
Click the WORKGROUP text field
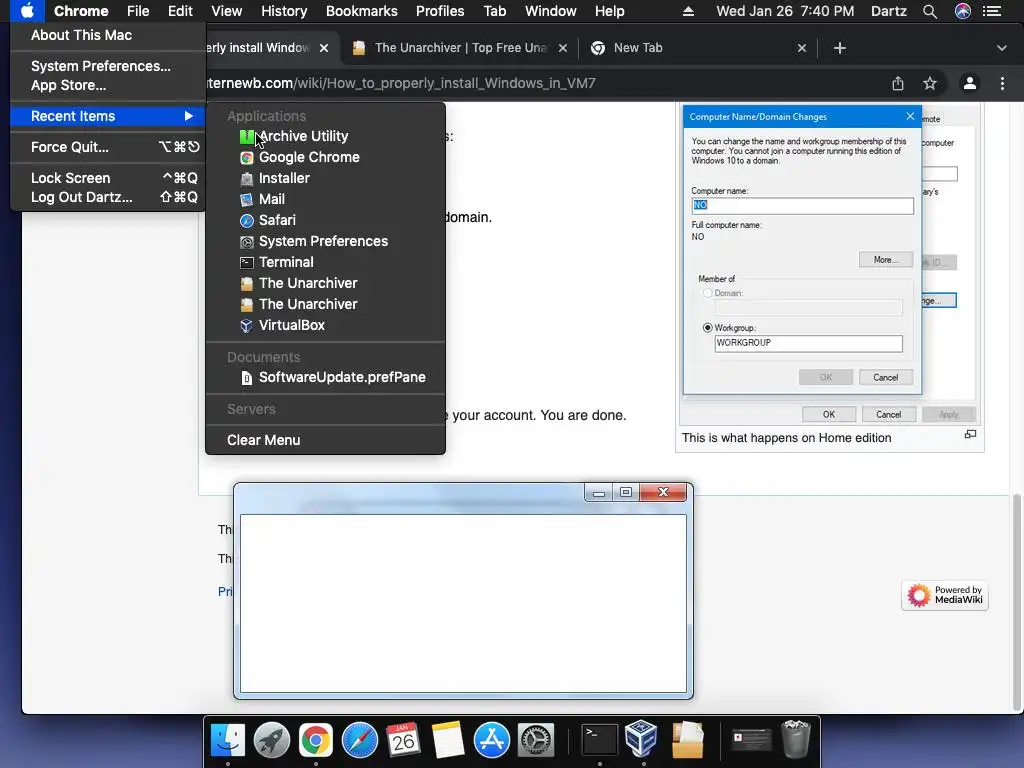(x=808, y=343)
